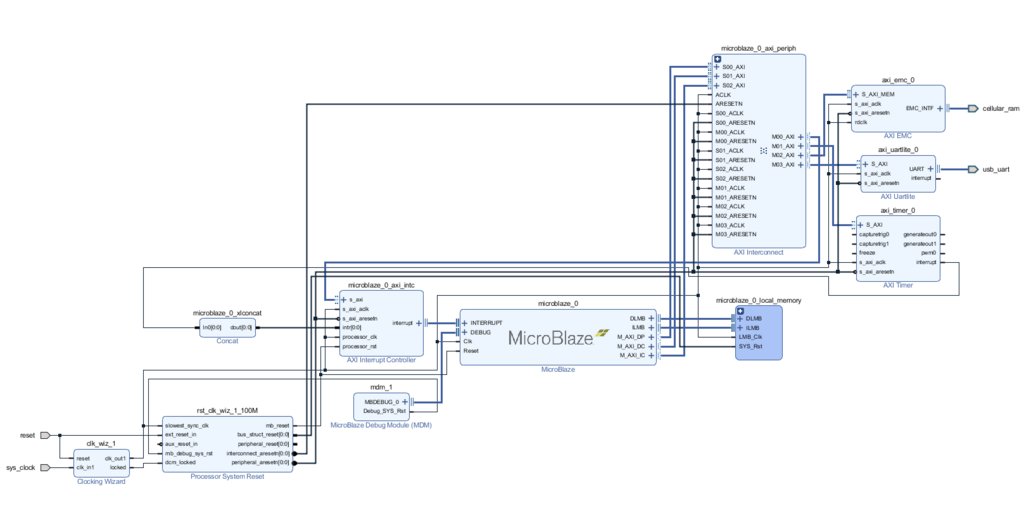Expand S01_AXI interface pin on axi_periph

[717, 76]
